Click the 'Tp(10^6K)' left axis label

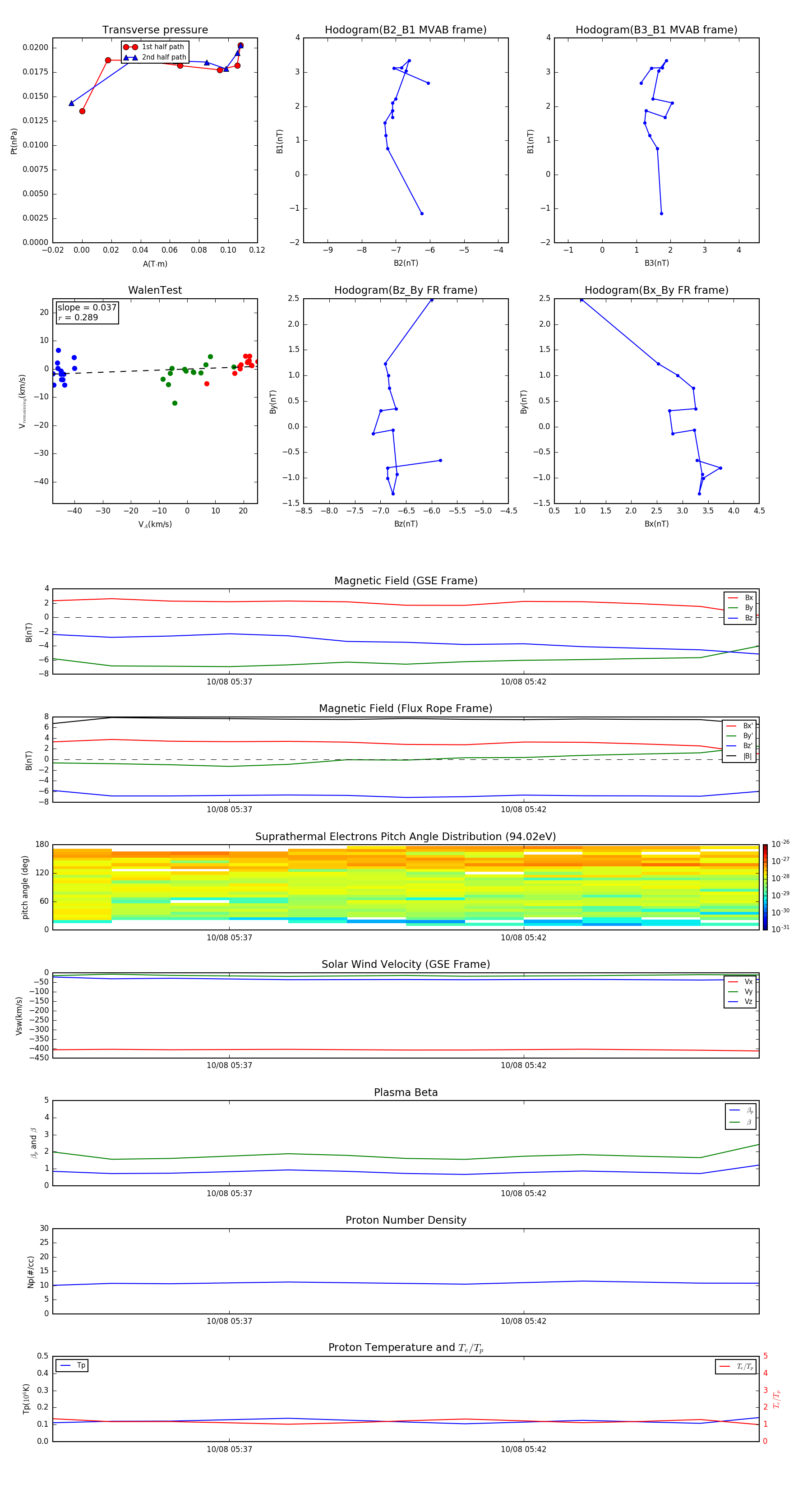[x=26, y=1399]
